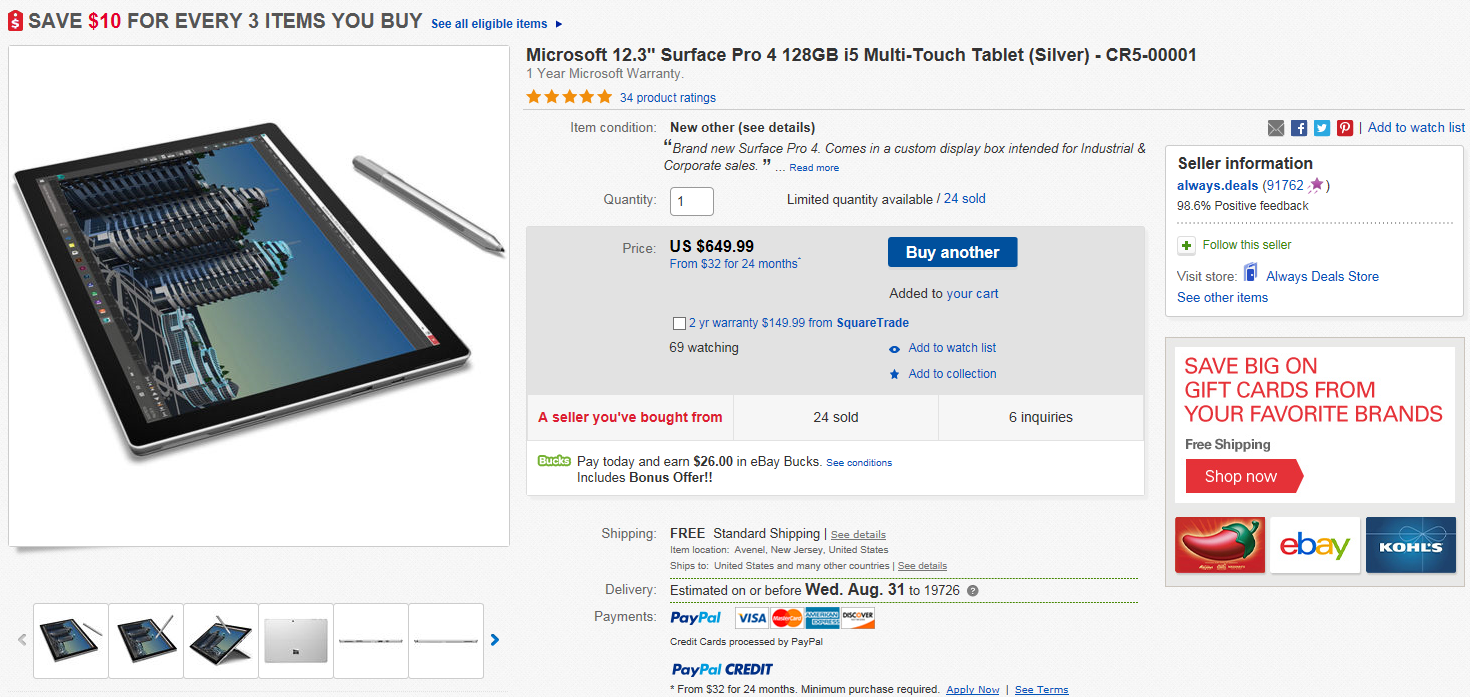Share the listing via the email envelope icon

click(1276, 128)
